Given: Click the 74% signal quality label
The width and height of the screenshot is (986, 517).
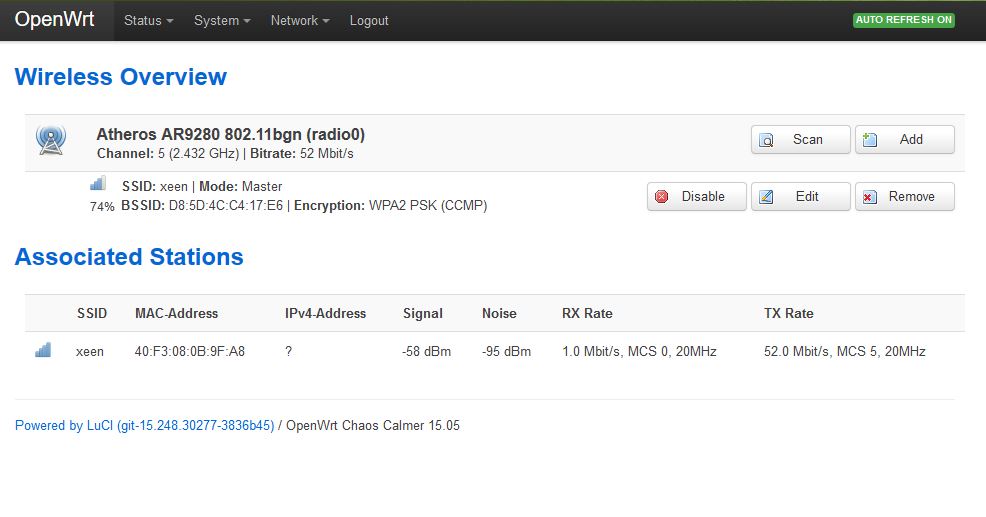Looking at the screenshot, I should (x=102, y=207).
